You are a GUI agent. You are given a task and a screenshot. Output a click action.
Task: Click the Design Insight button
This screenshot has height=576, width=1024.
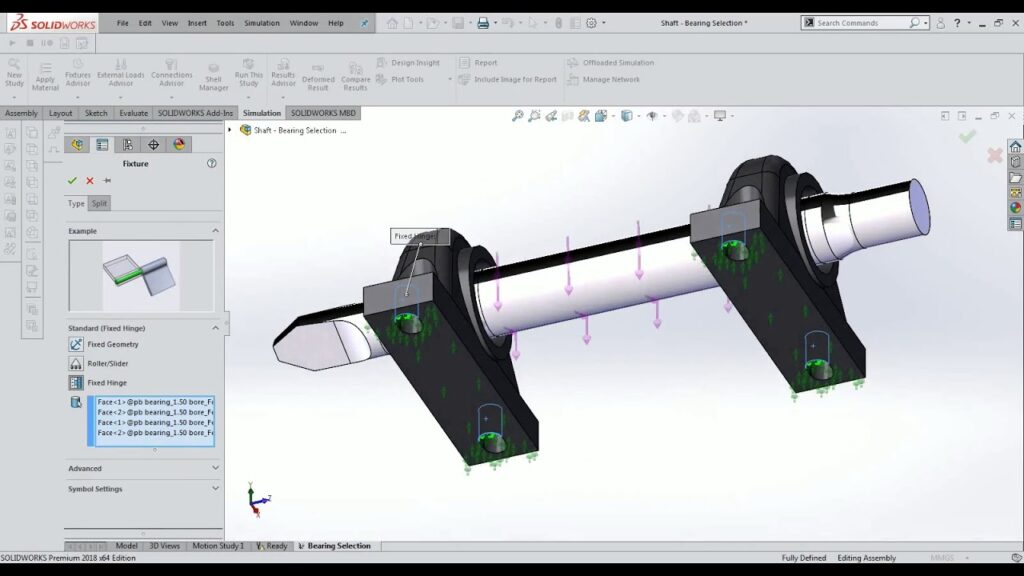408,63
